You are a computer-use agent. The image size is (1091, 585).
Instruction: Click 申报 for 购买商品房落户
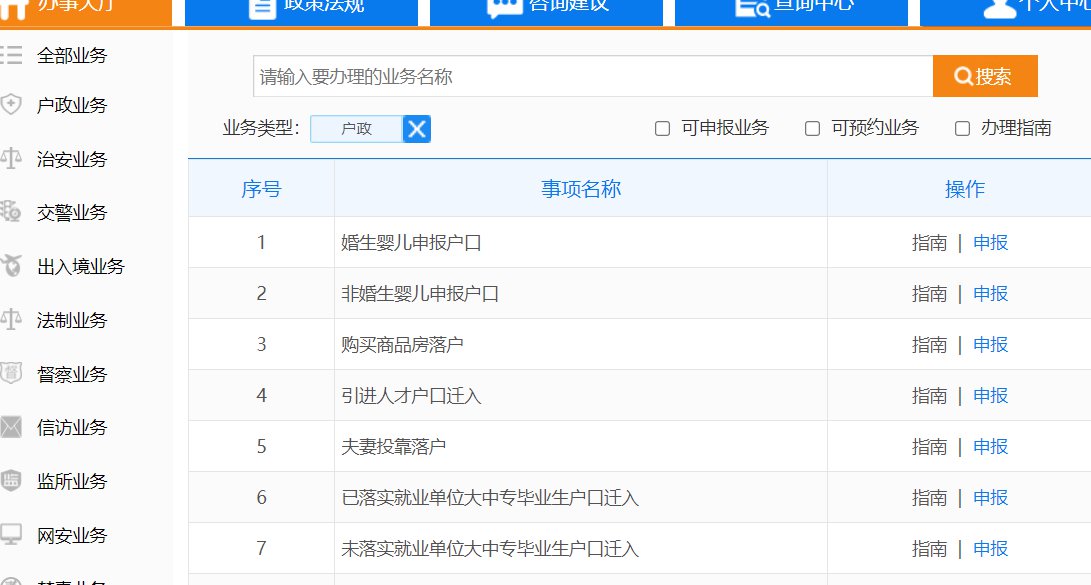click(x=990, y=344)
